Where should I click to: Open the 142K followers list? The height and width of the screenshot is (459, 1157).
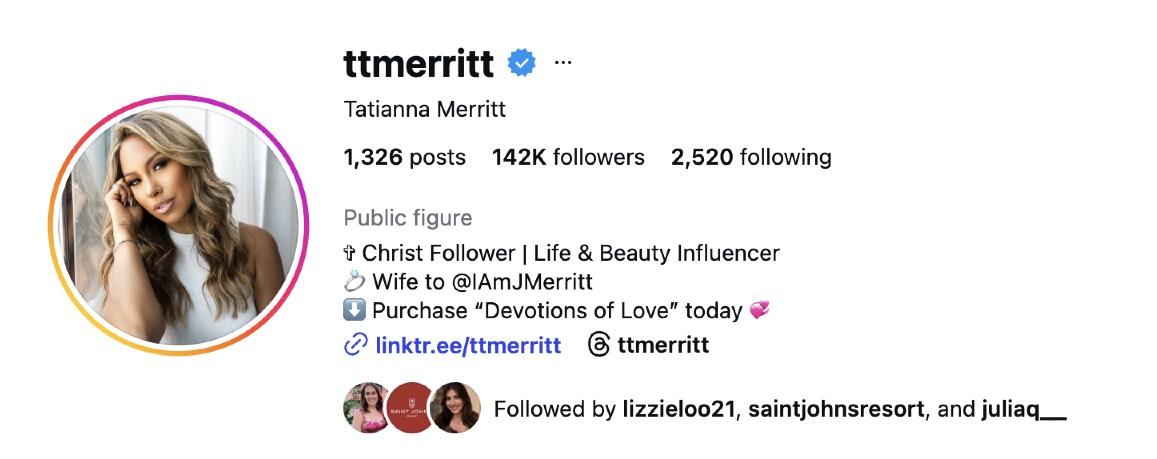pyautogui.click(x=568, y=157)
